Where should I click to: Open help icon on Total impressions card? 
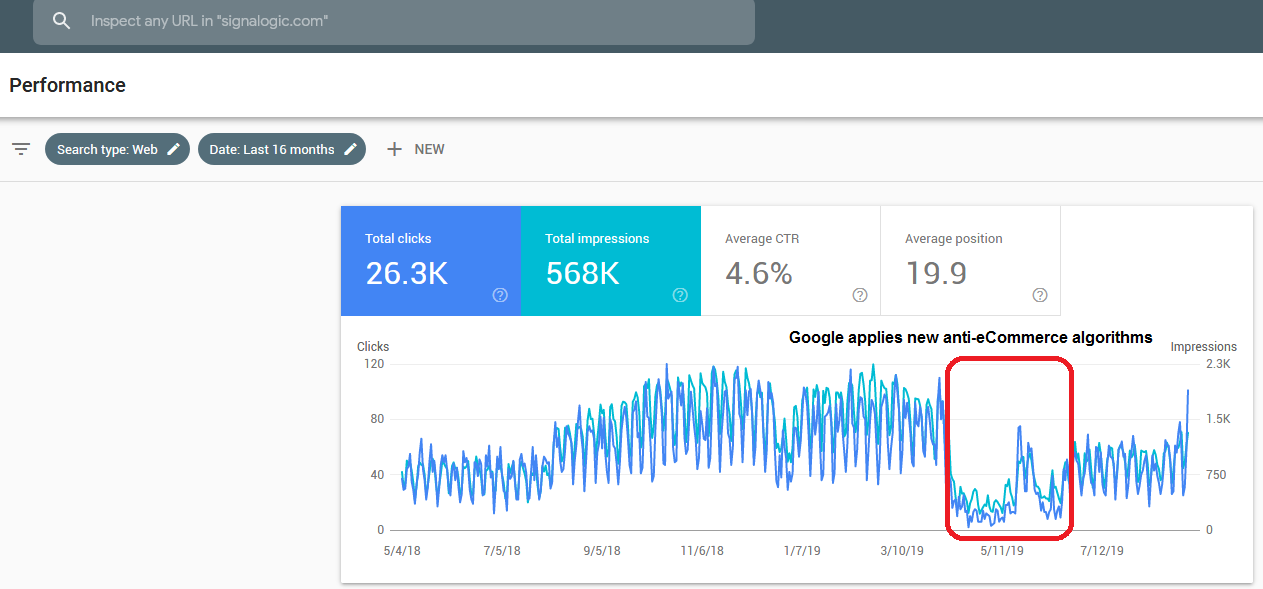click(680, 295)
